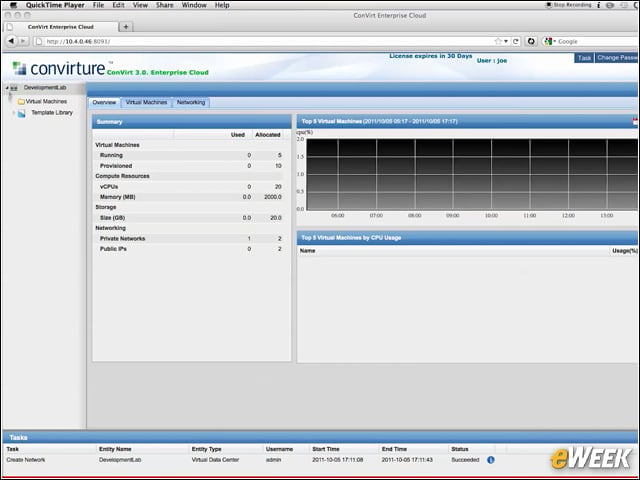The height and width of the screenshot is (480, 640).
Task: Click the Summary panel header
Action: [191, 122]
